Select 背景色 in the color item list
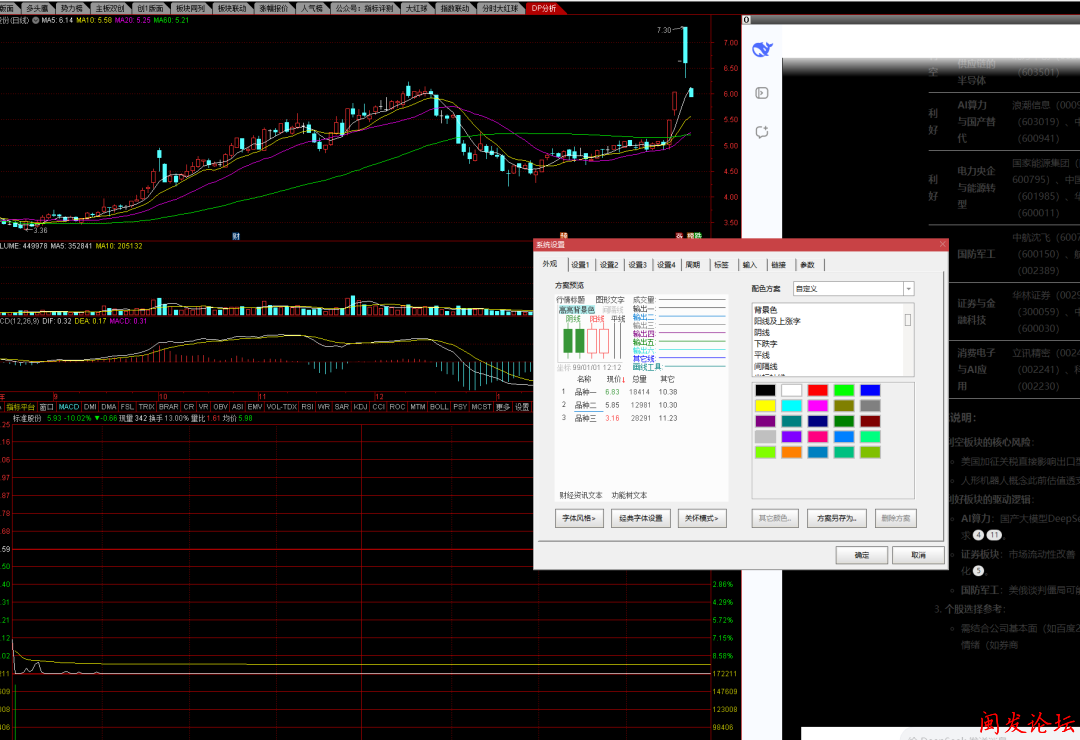This screenshot has width=1080, height=740. [x=767, y=310]
